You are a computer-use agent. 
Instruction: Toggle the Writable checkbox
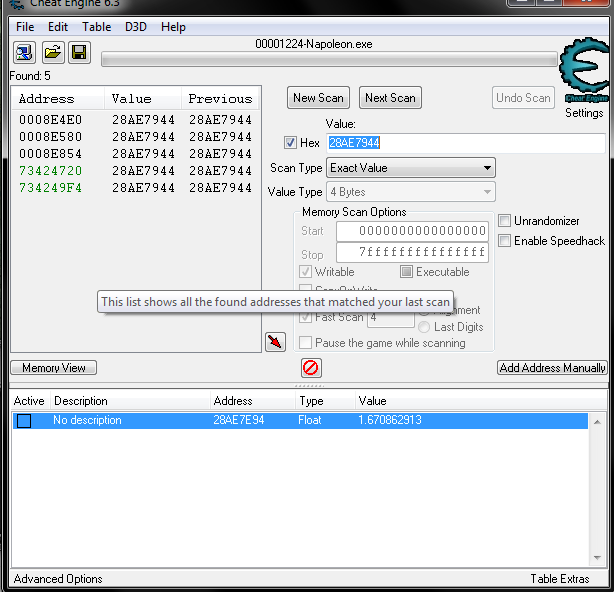(x=305, y=272)
